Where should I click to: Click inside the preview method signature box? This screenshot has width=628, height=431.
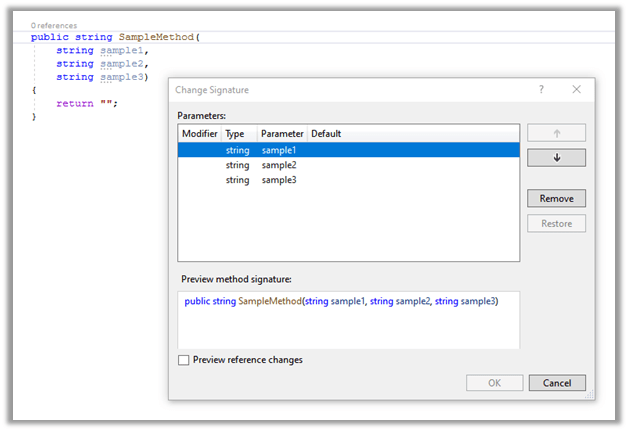348,318
